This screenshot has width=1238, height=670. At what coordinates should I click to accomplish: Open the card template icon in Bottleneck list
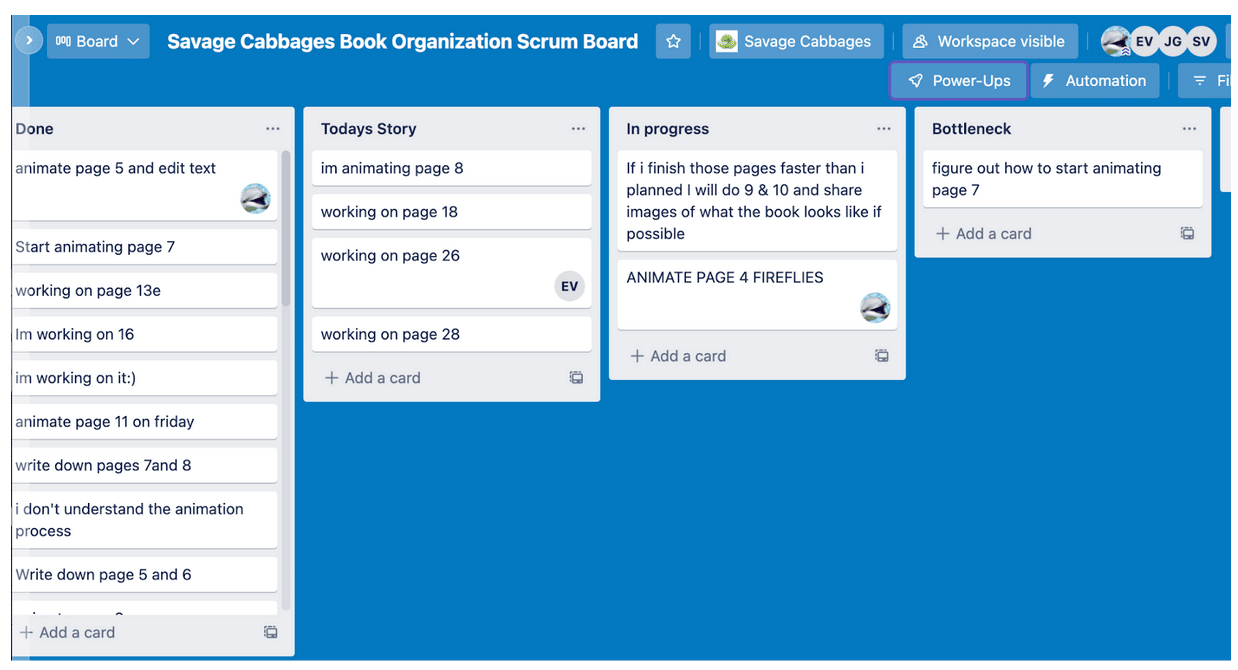click(1187, 233)
